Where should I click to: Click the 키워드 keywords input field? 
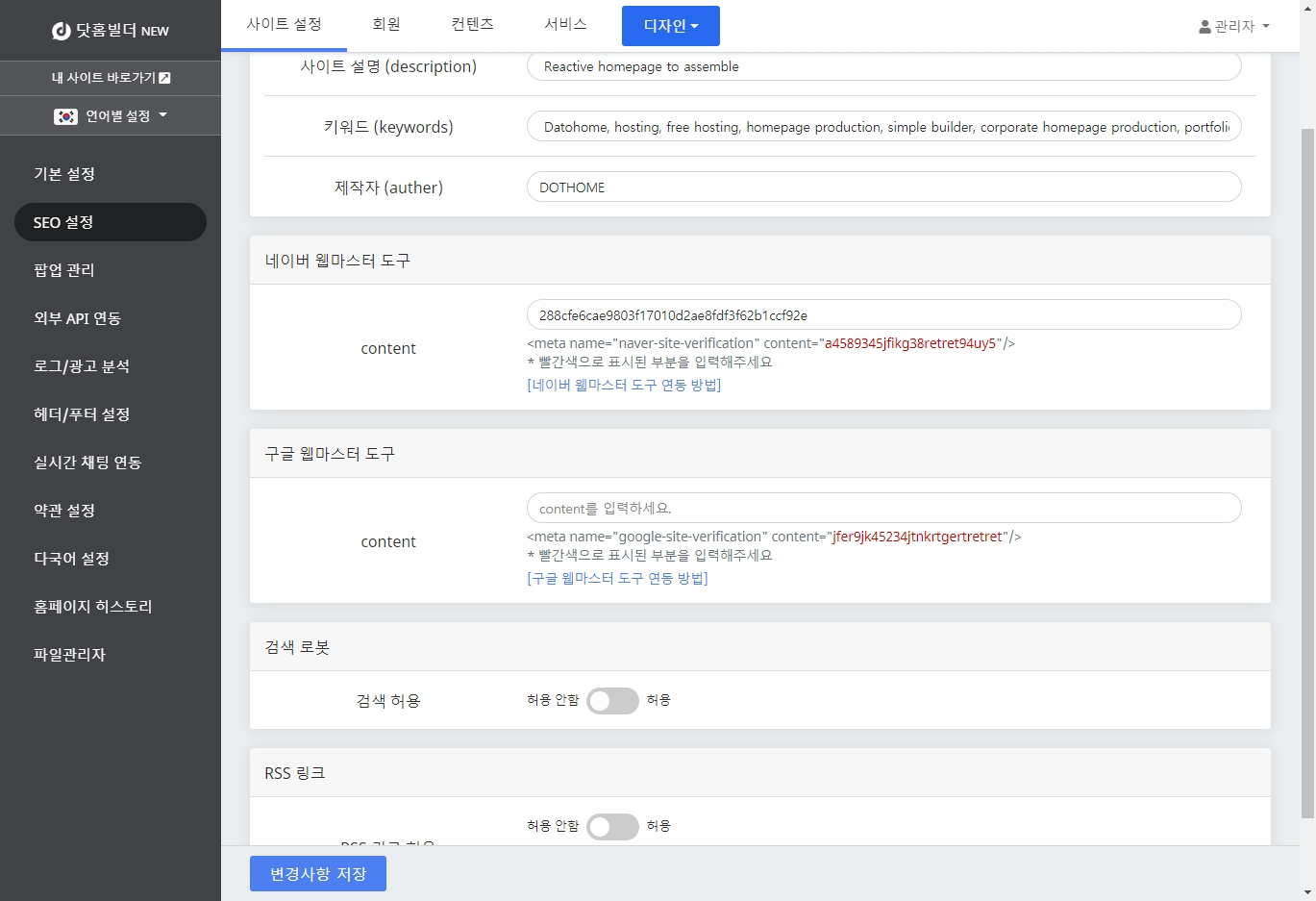point(884,127)
